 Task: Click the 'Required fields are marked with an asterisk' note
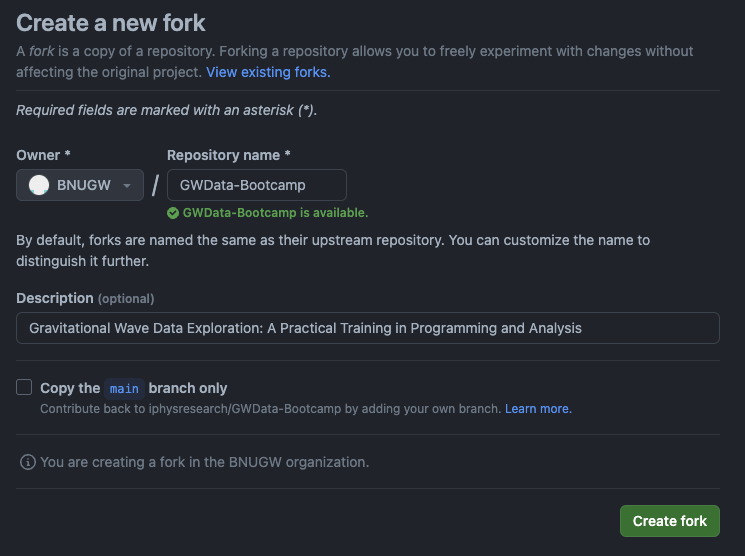point(166,110)
